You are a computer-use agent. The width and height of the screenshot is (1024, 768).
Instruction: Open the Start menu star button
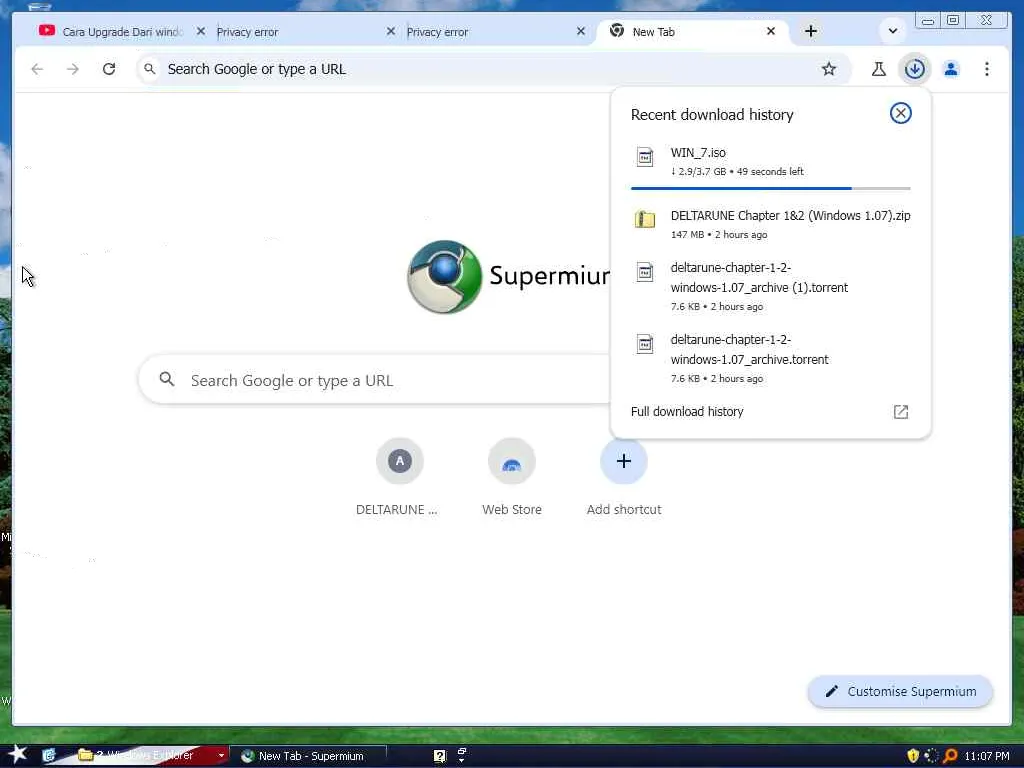pos(17,755)
